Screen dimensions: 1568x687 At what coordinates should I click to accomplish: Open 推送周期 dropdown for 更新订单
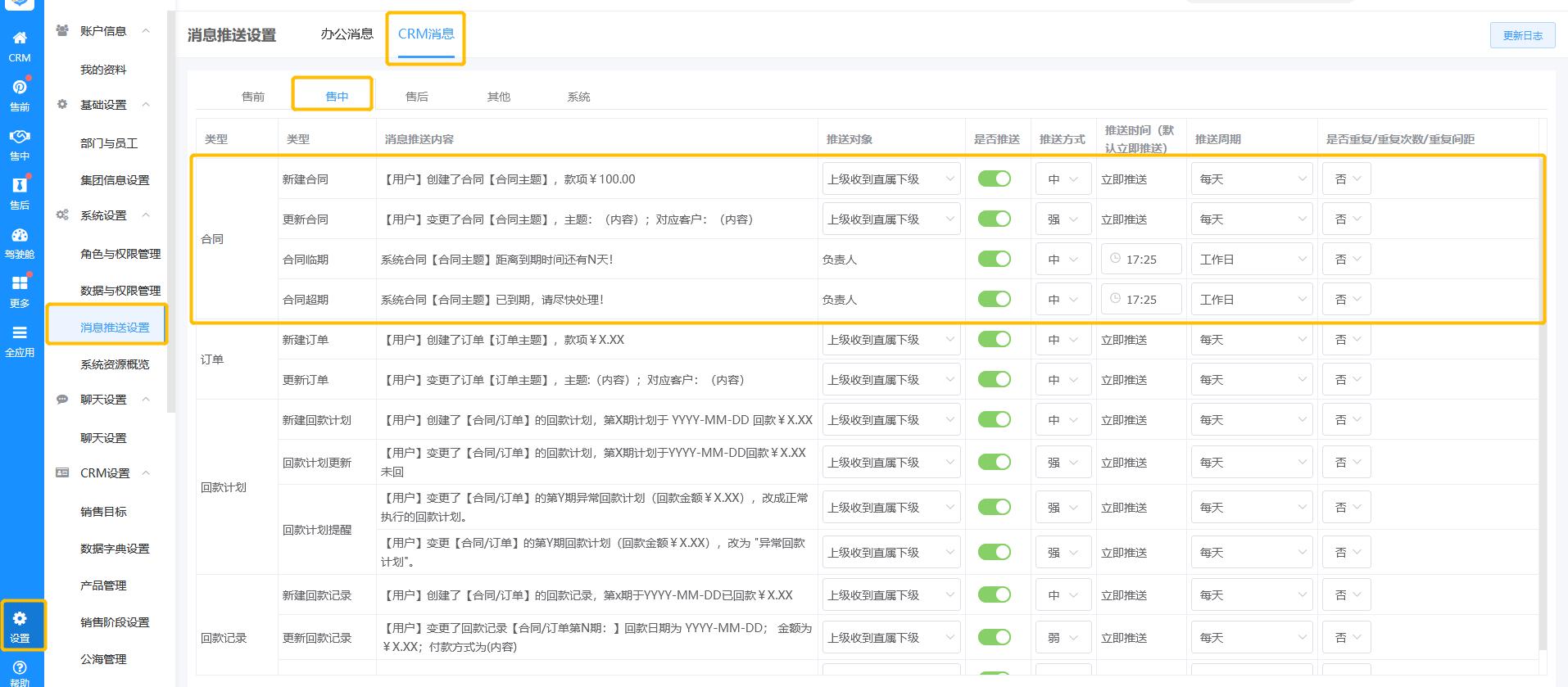coord(1251,379)
